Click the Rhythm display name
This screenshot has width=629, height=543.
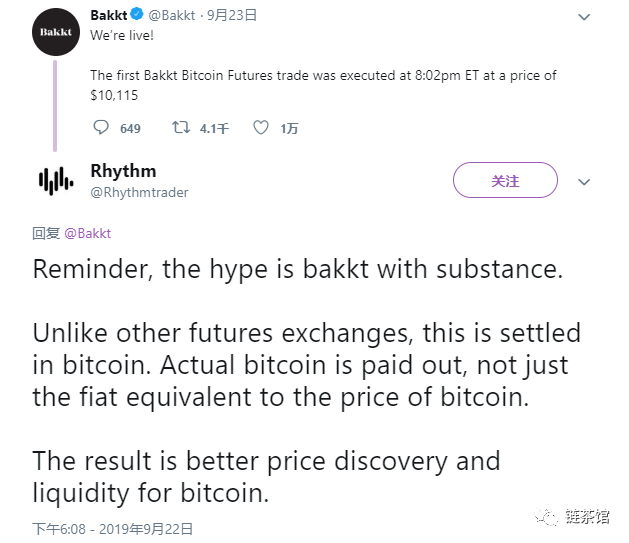click(x=123, y=171)
